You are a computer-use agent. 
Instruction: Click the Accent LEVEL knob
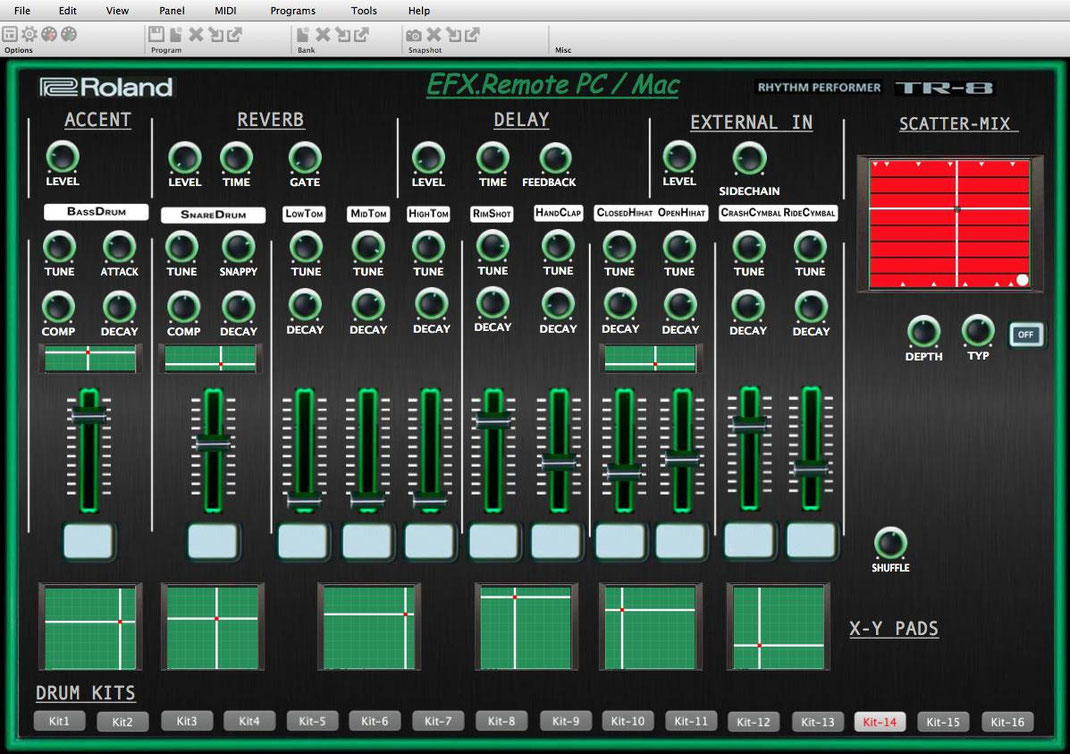pos(62,157)
